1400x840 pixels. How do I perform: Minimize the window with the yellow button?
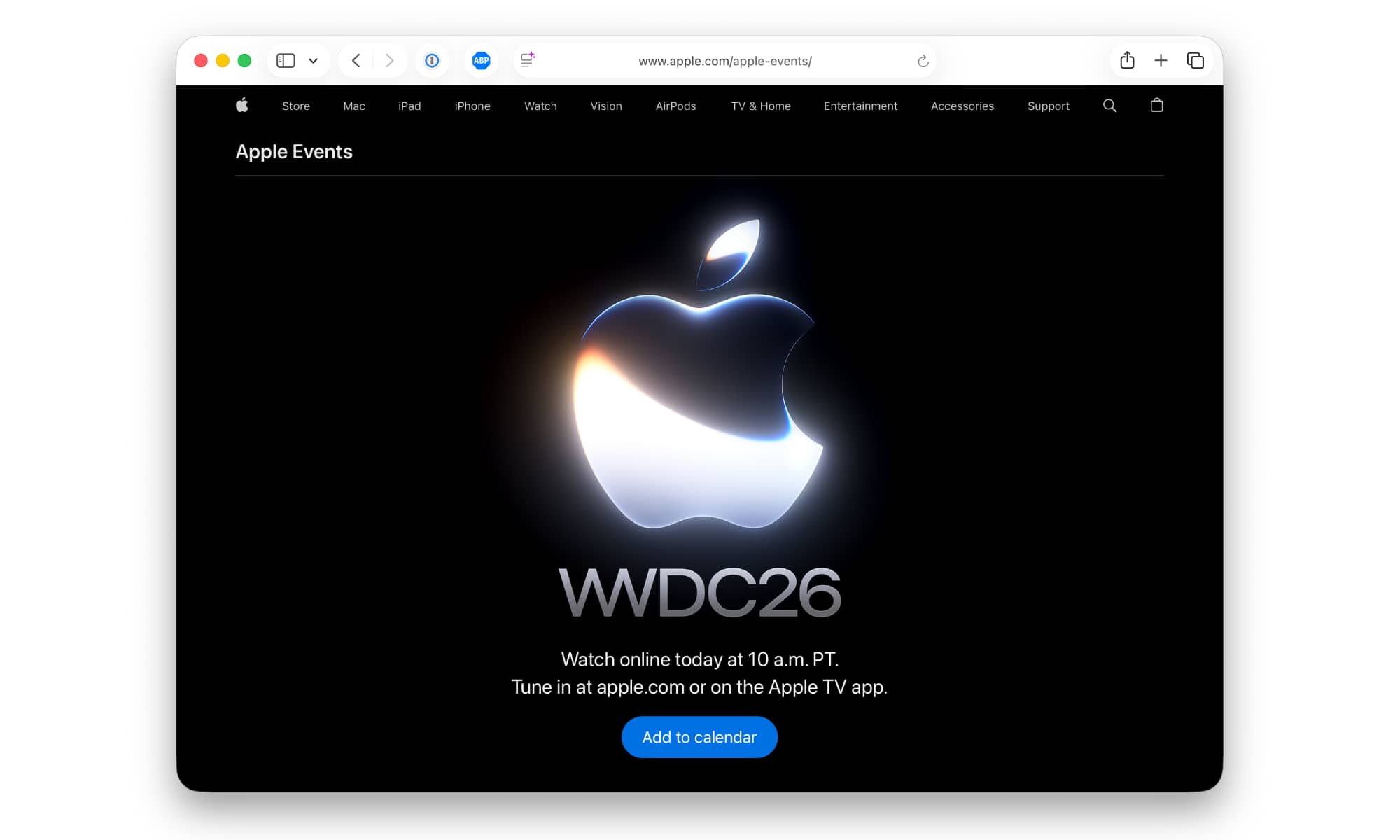tap(223, 61)
